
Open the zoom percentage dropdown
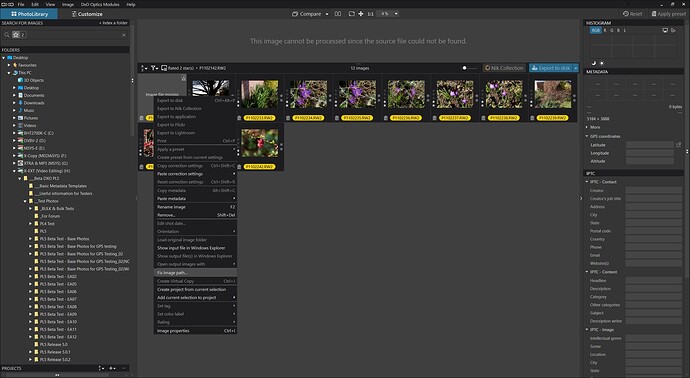pos(396,14)
